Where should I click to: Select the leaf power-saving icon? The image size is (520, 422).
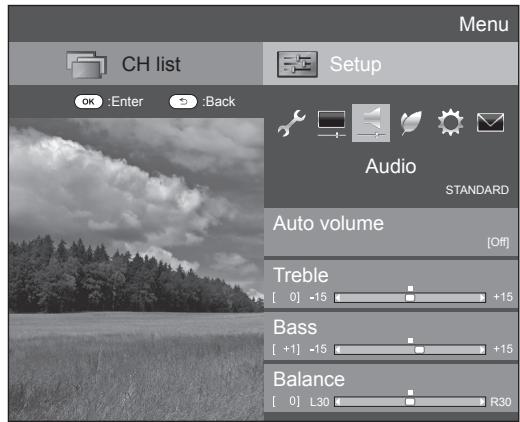pos(411,123)
